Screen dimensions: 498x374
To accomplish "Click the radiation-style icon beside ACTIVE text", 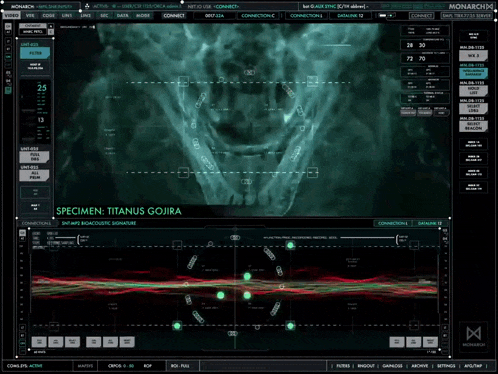I will (87, 6).
